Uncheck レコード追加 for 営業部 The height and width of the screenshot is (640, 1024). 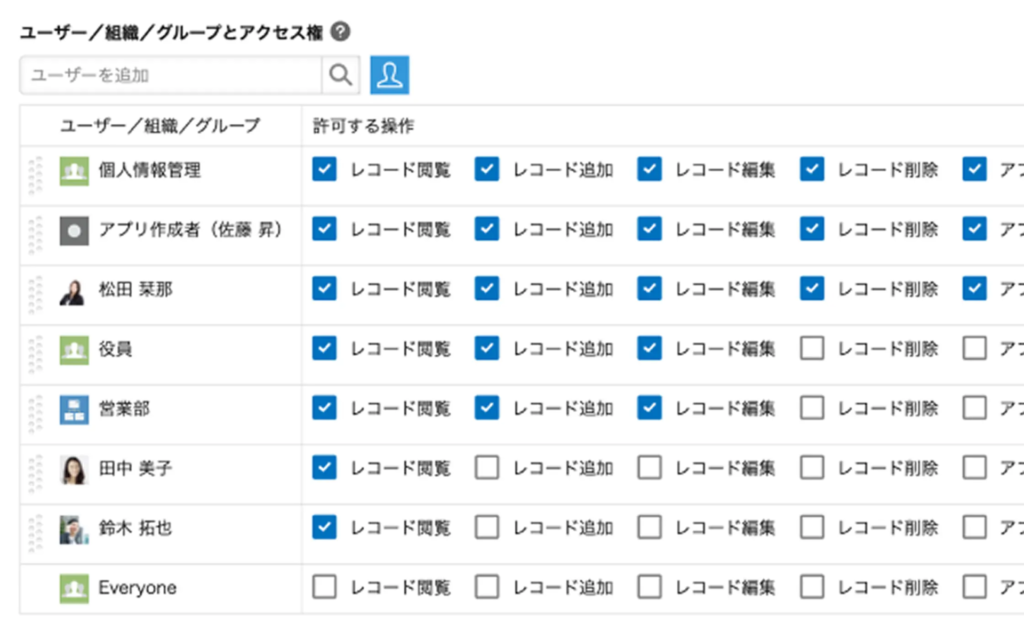487,408
